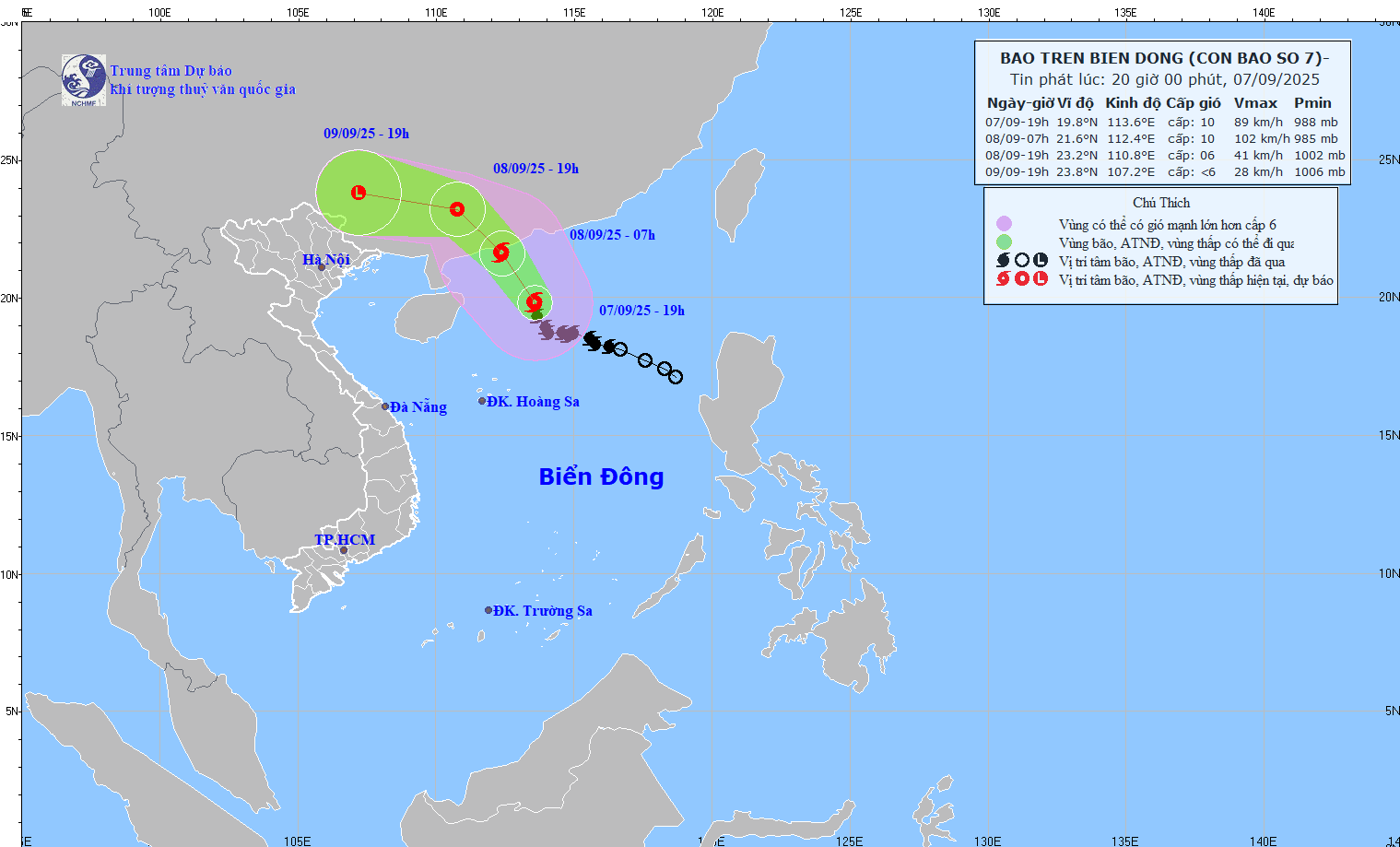Click the ĐK. Trường Sa label
The width and height of the screenshot is (1400, 847).
tap(542, 611)
